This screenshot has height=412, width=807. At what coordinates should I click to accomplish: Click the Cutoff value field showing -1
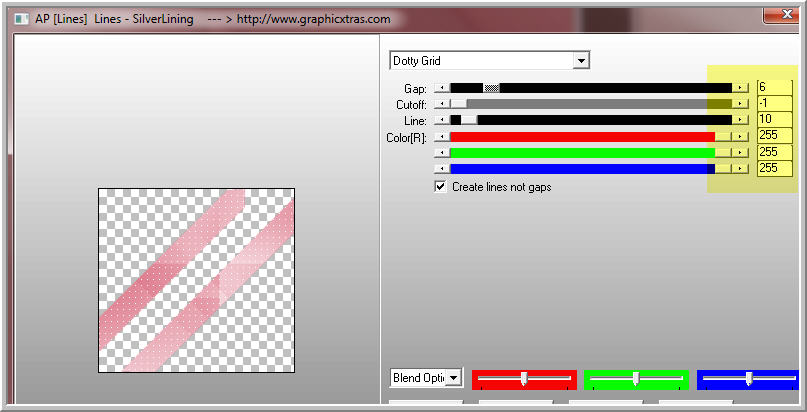(774, 103)
